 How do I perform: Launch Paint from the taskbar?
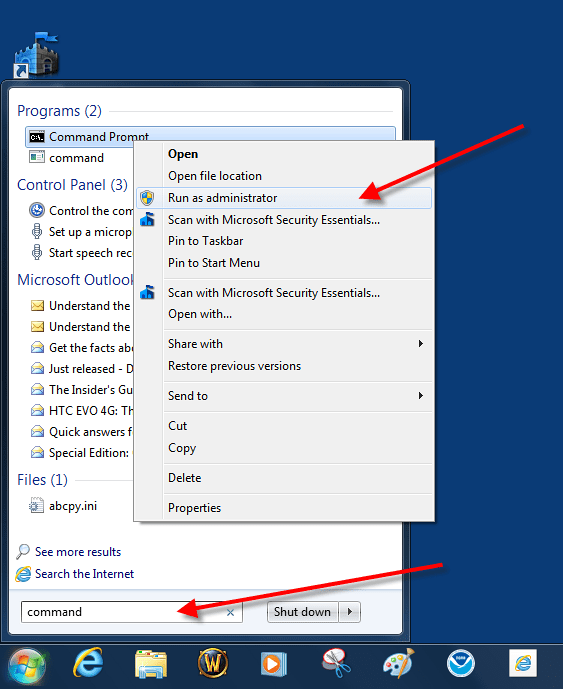[399, 663]
